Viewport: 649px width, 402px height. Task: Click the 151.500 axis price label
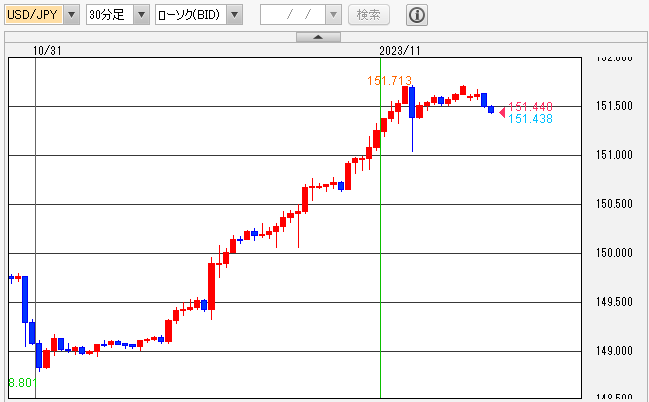(x=614, y=106)
